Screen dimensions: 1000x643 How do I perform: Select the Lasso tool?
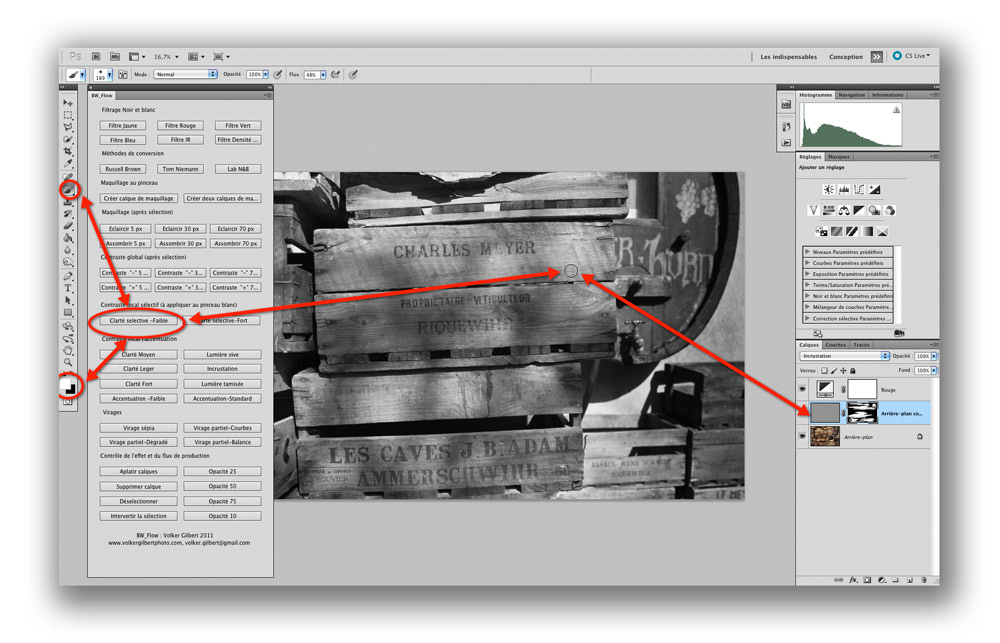tap(68, 127)
